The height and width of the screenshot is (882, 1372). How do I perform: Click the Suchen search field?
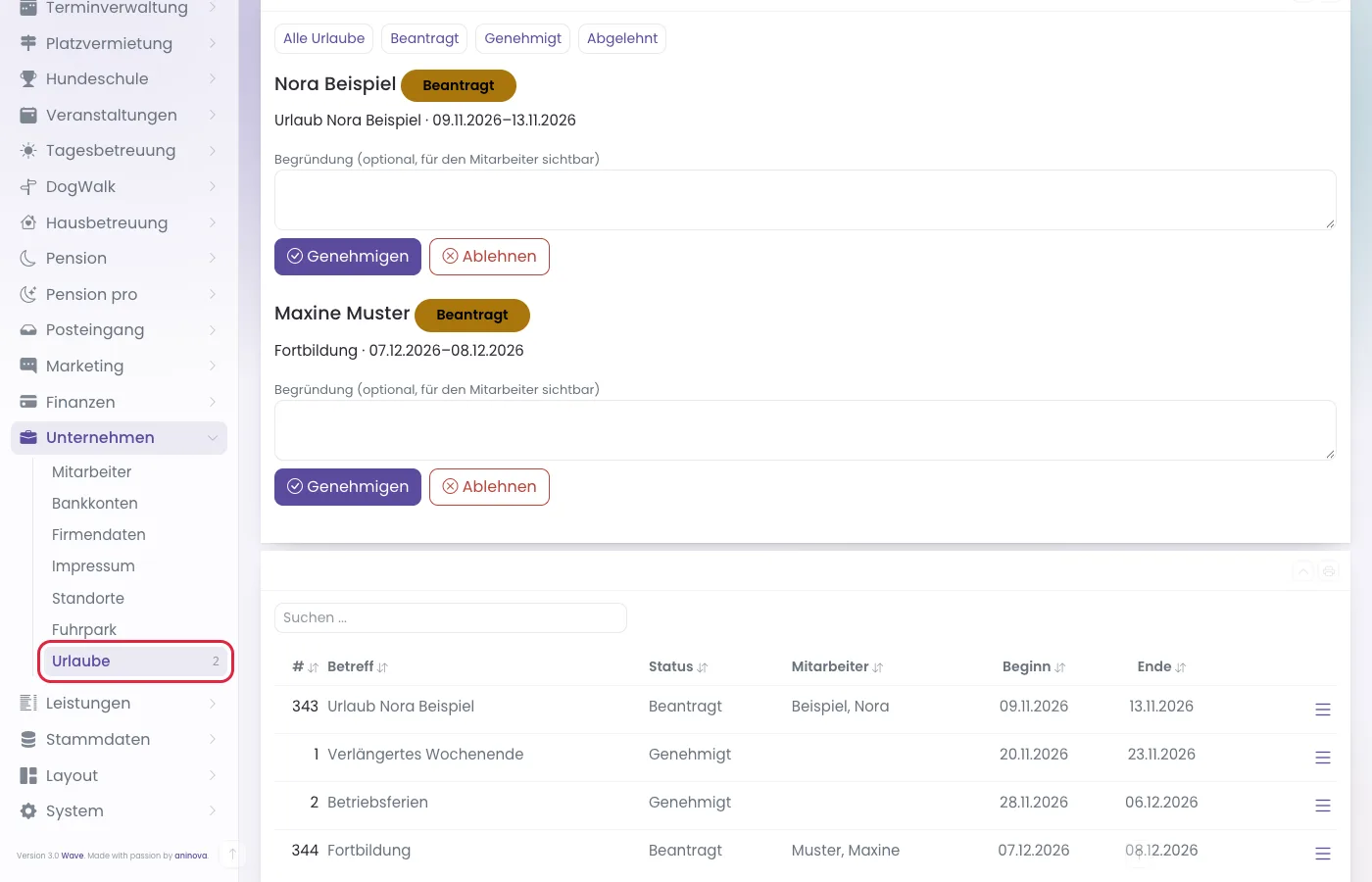(451, 617)
